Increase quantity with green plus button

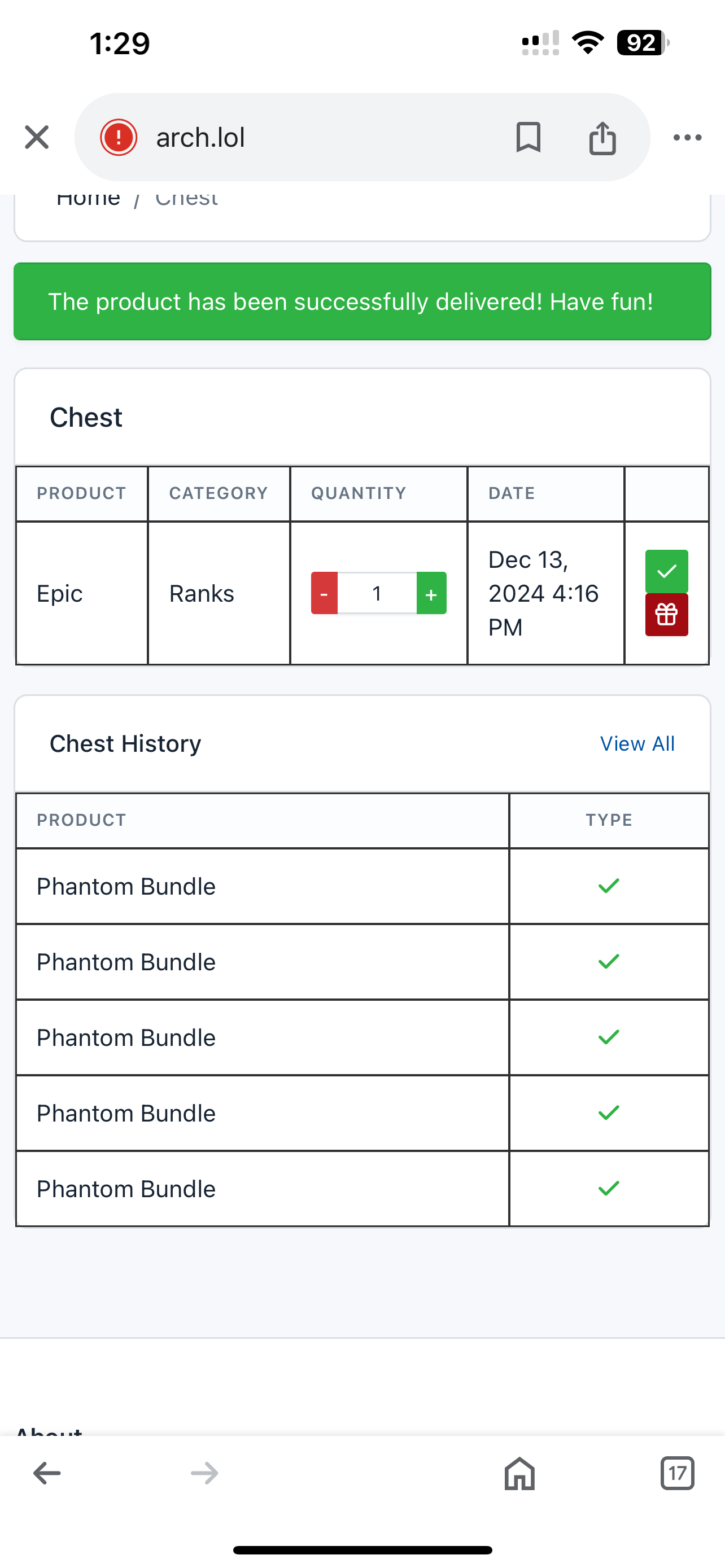tap(431, 593)
